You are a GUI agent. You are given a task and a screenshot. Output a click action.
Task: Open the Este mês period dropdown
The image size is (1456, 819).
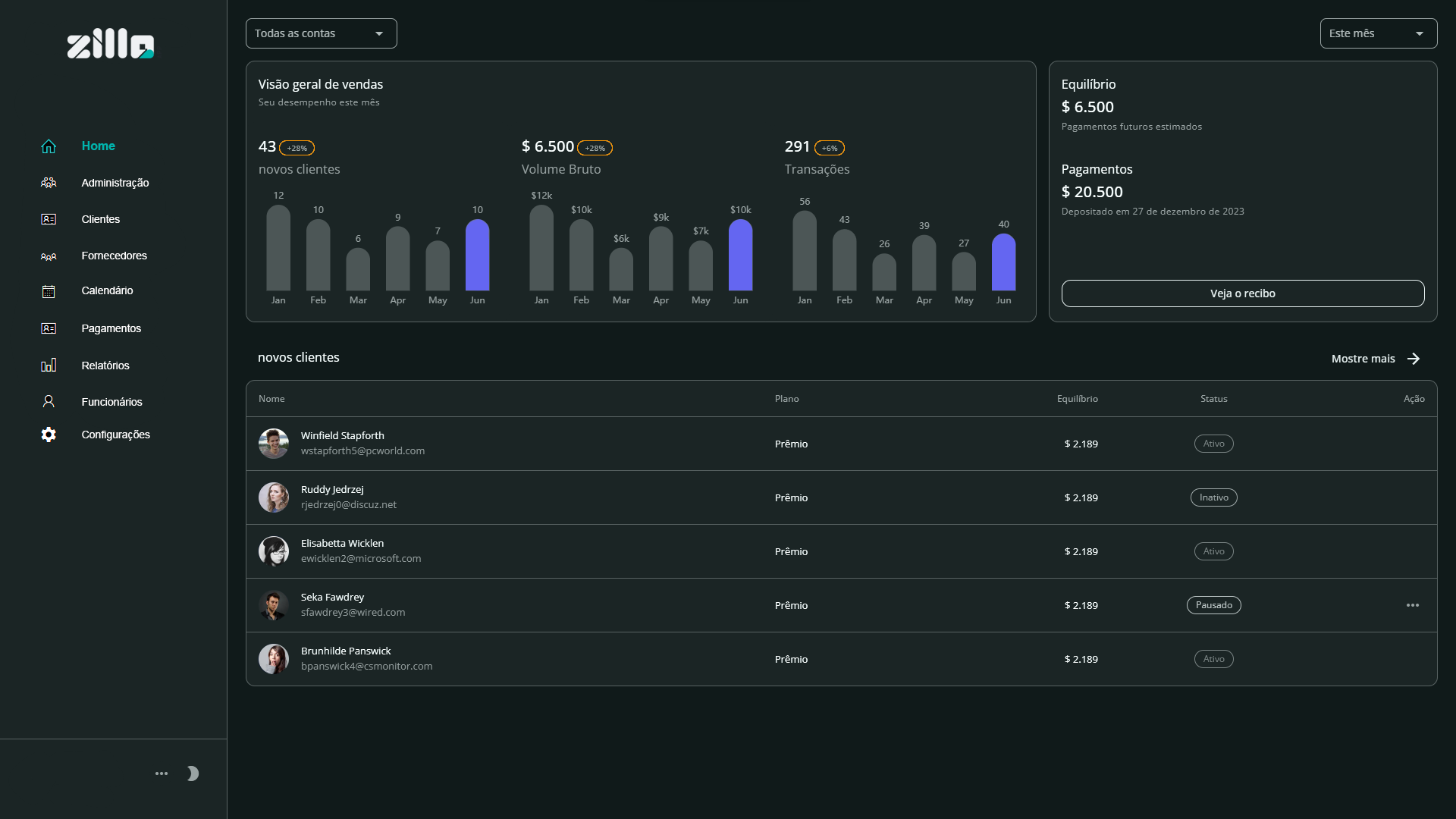(1378, 33)
